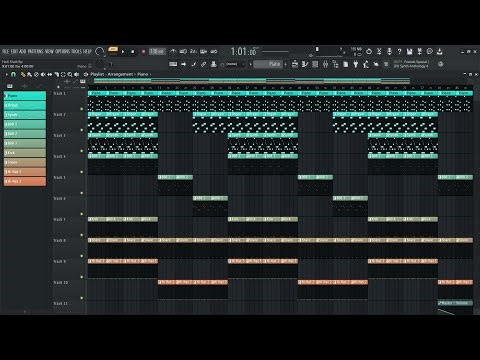Viewport: 480px width, 360px height.
Task: Select the paint brush tool in playlist
Action: coord(29,74)
